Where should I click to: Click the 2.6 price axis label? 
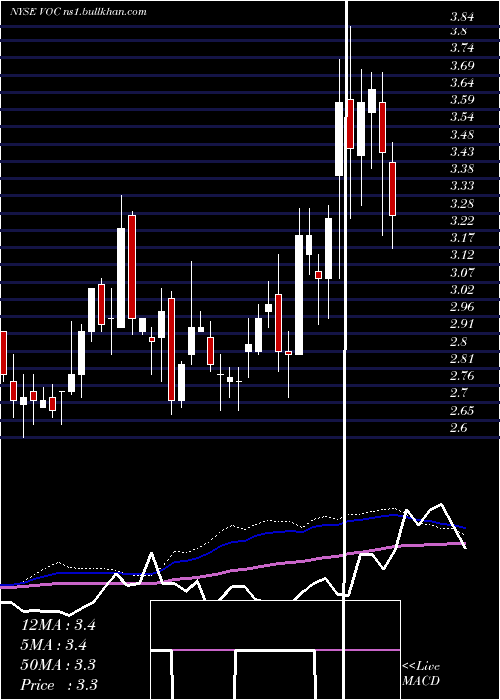tap(458, 428)
